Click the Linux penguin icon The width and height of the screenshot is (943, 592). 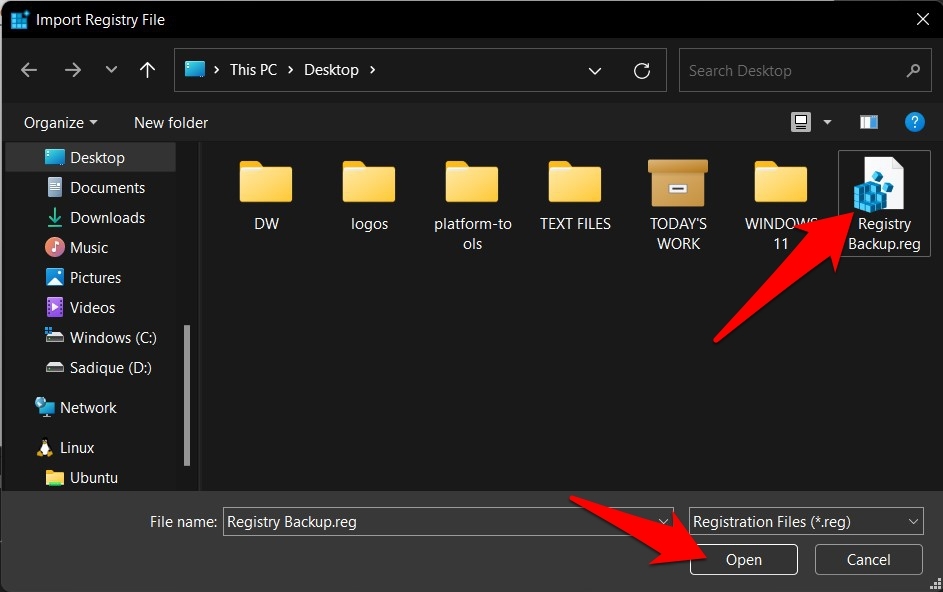pyautogui.click(x=45, y=448)
